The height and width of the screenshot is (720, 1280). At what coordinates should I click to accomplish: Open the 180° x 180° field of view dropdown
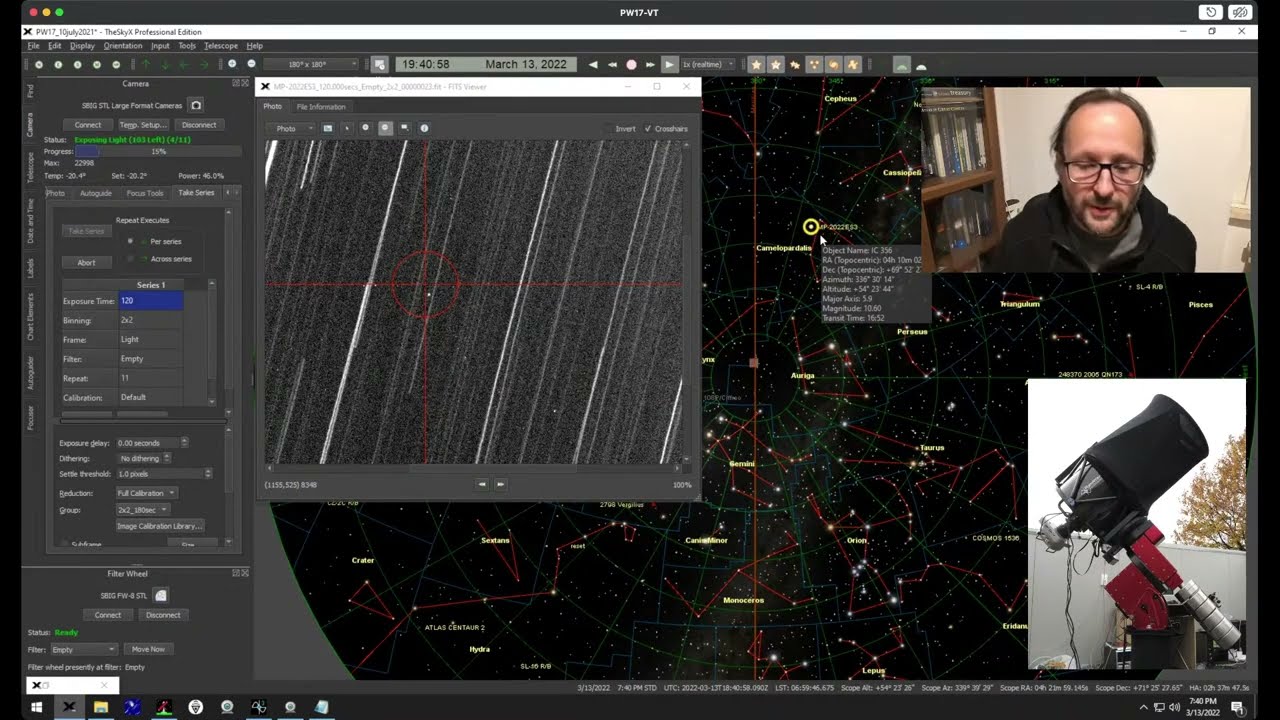tap(310, 64)
